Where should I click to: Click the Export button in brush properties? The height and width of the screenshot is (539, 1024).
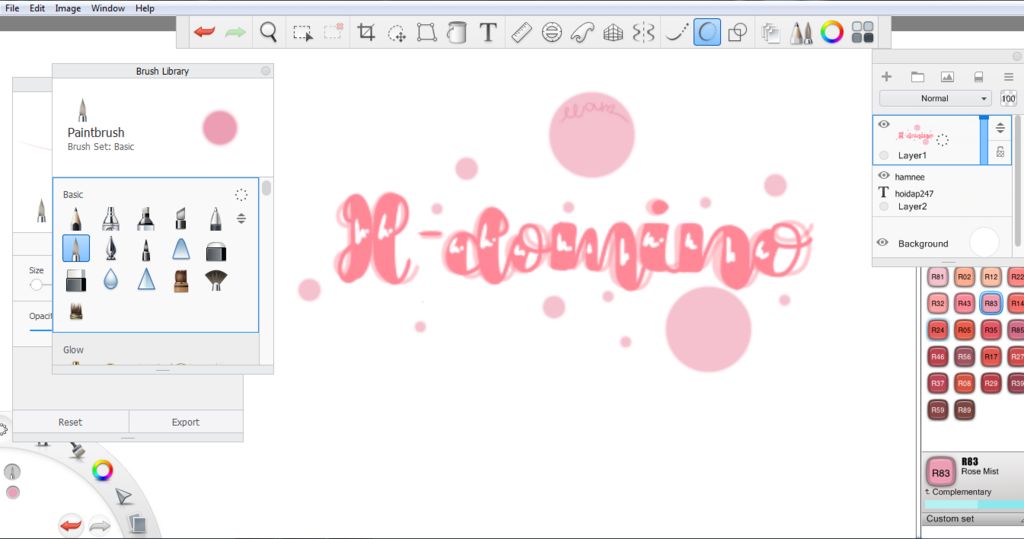click(x=185, y=422)
